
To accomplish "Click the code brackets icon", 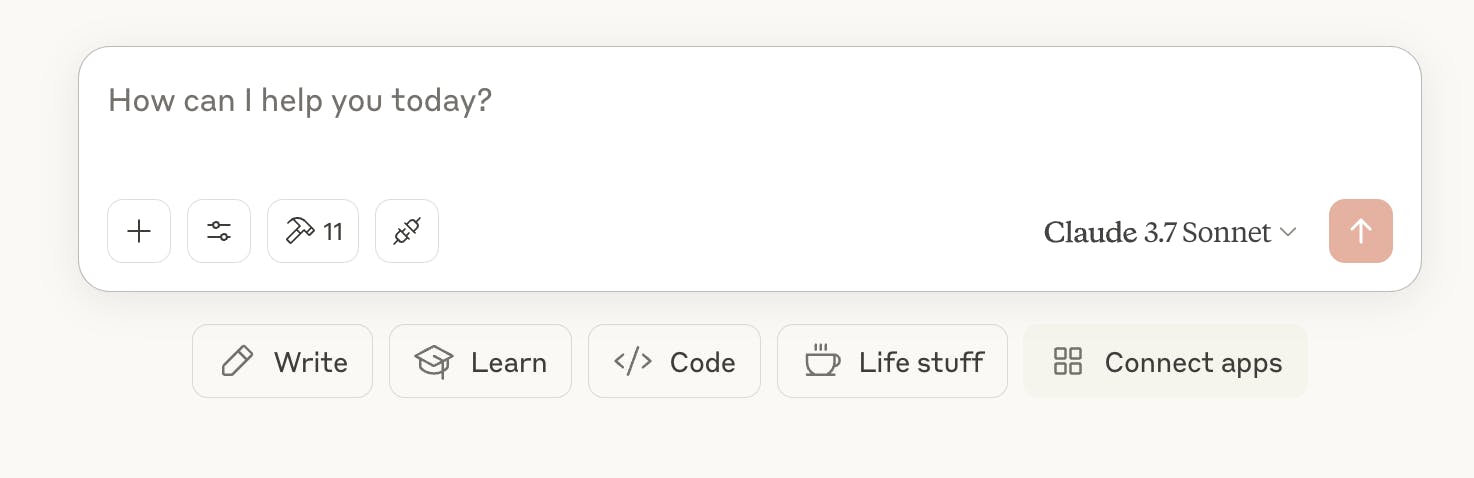I will tap(633, 361).
